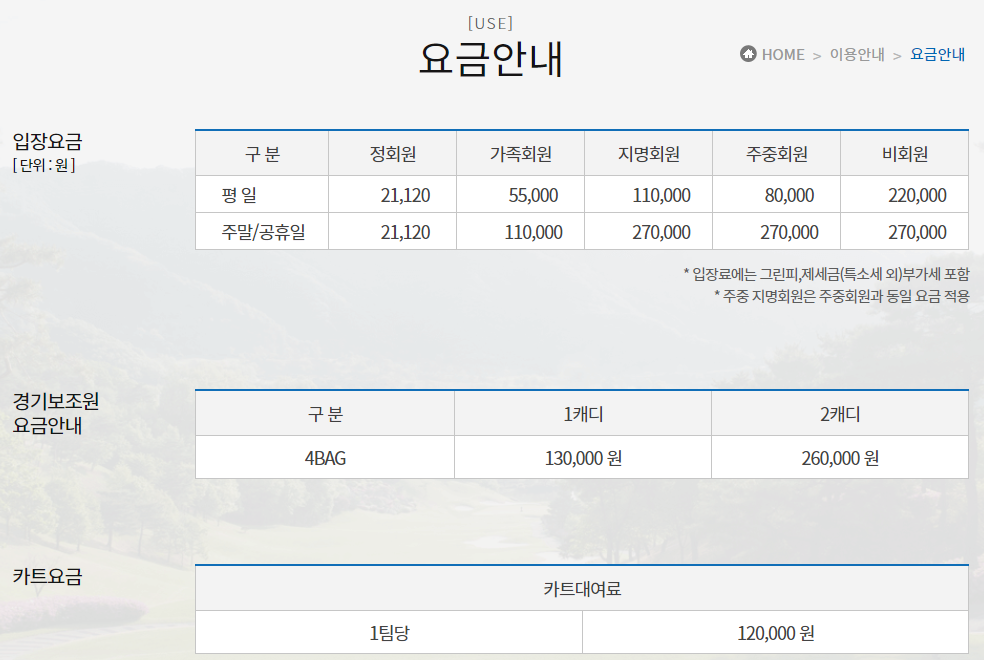Click the 55,000 가족회원 weekday fee
This screenshot has height=660, width=984.
tap(533, 195)
